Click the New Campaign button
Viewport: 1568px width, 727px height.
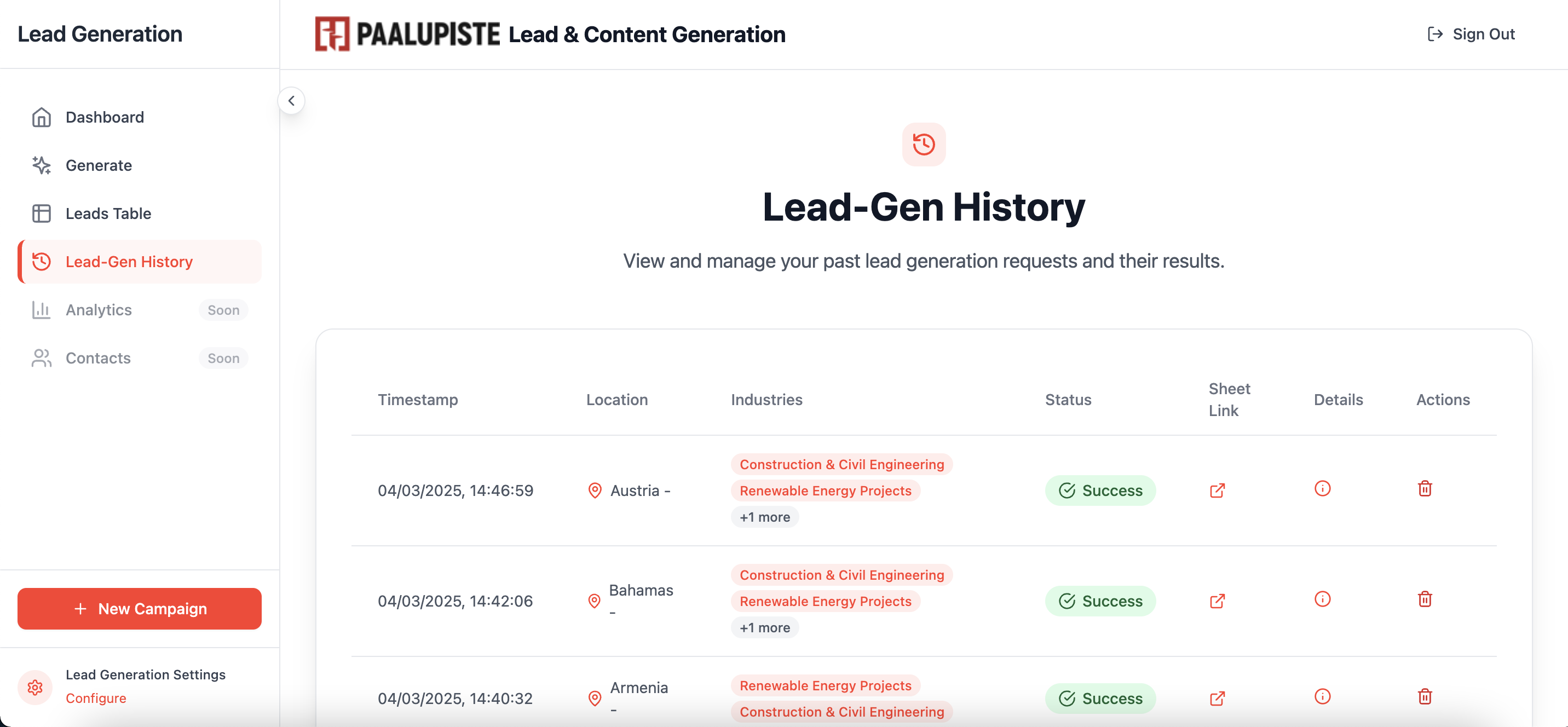140,609
